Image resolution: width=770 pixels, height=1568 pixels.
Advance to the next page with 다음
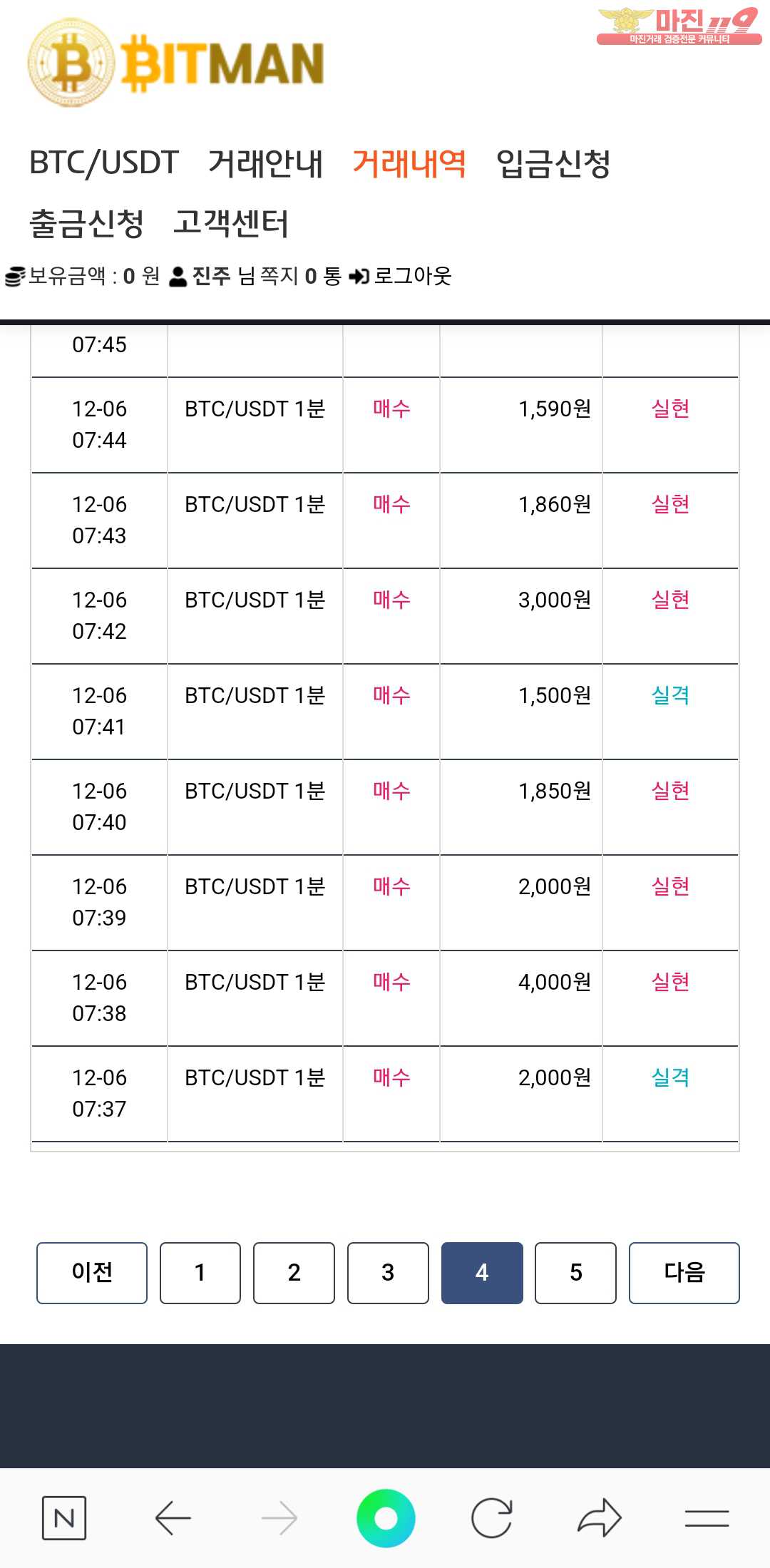(684, 1273)
